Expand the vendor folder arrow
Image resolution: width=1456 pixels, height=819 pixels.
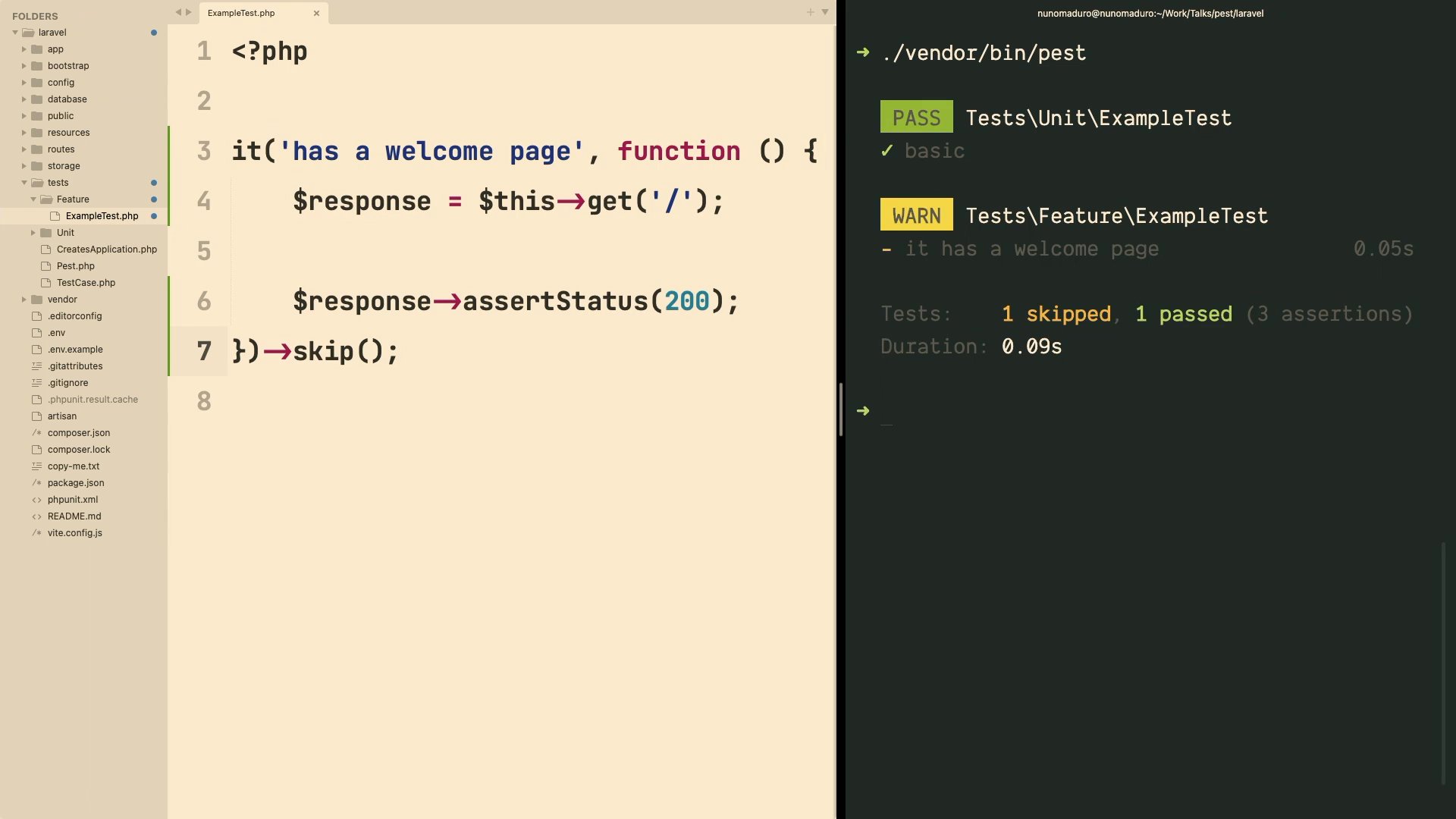click(24, 300)
